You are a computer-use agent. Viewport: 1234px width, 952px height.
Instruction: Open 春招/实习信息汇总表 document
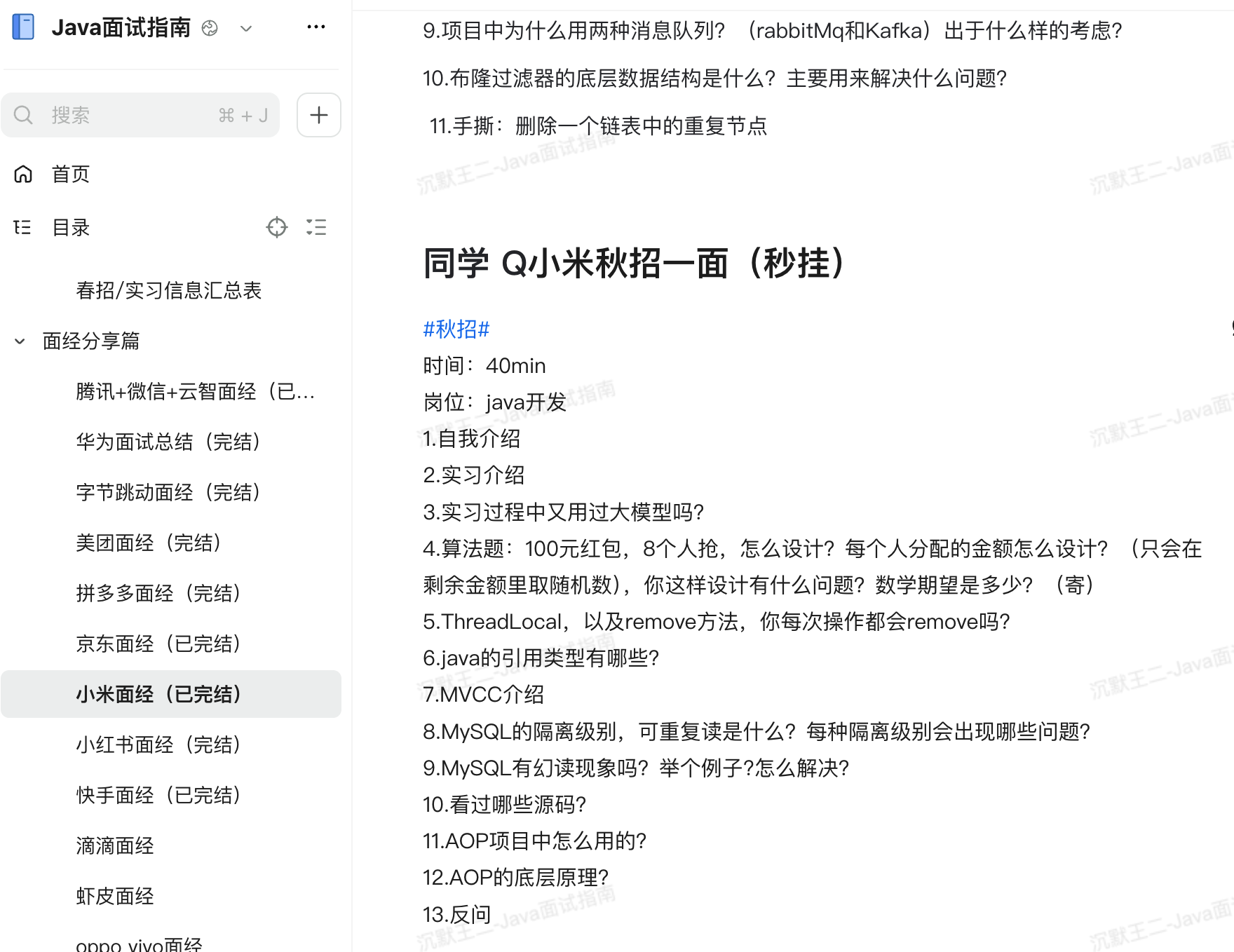168,290
